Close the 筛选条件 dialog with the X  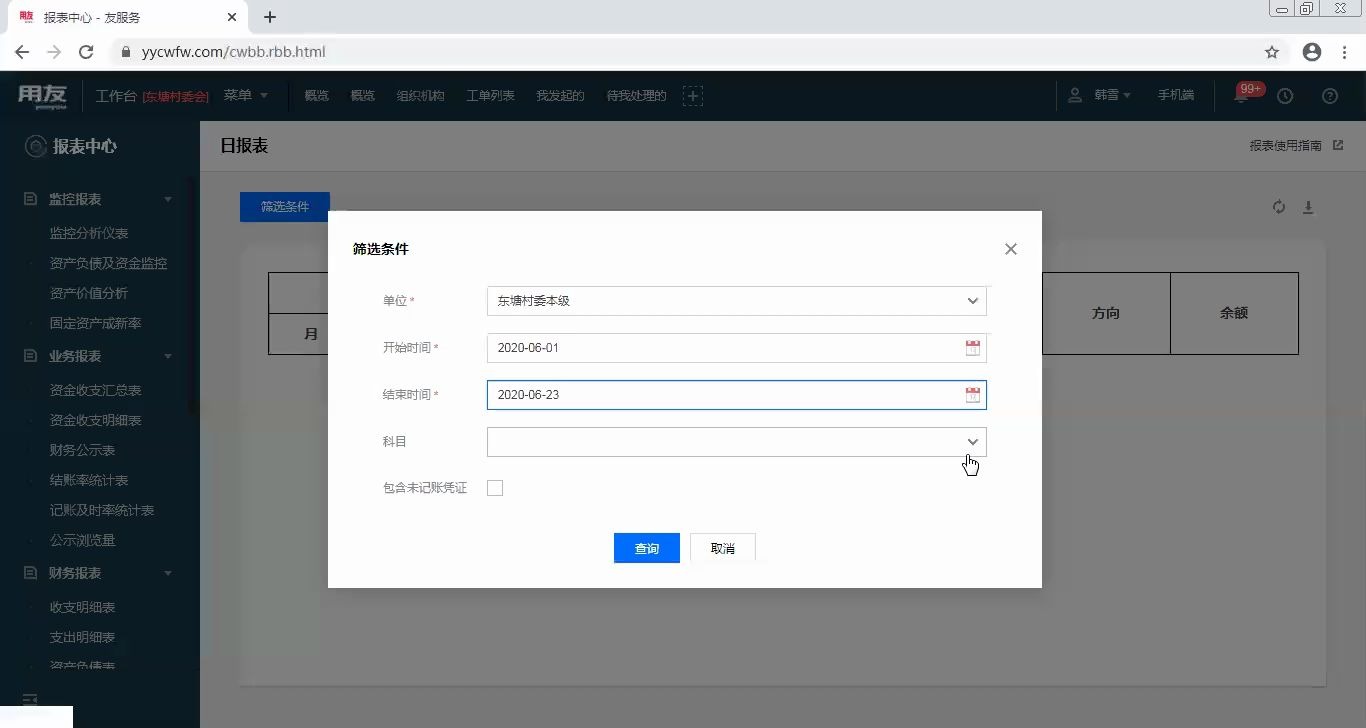pos(1011,249)
